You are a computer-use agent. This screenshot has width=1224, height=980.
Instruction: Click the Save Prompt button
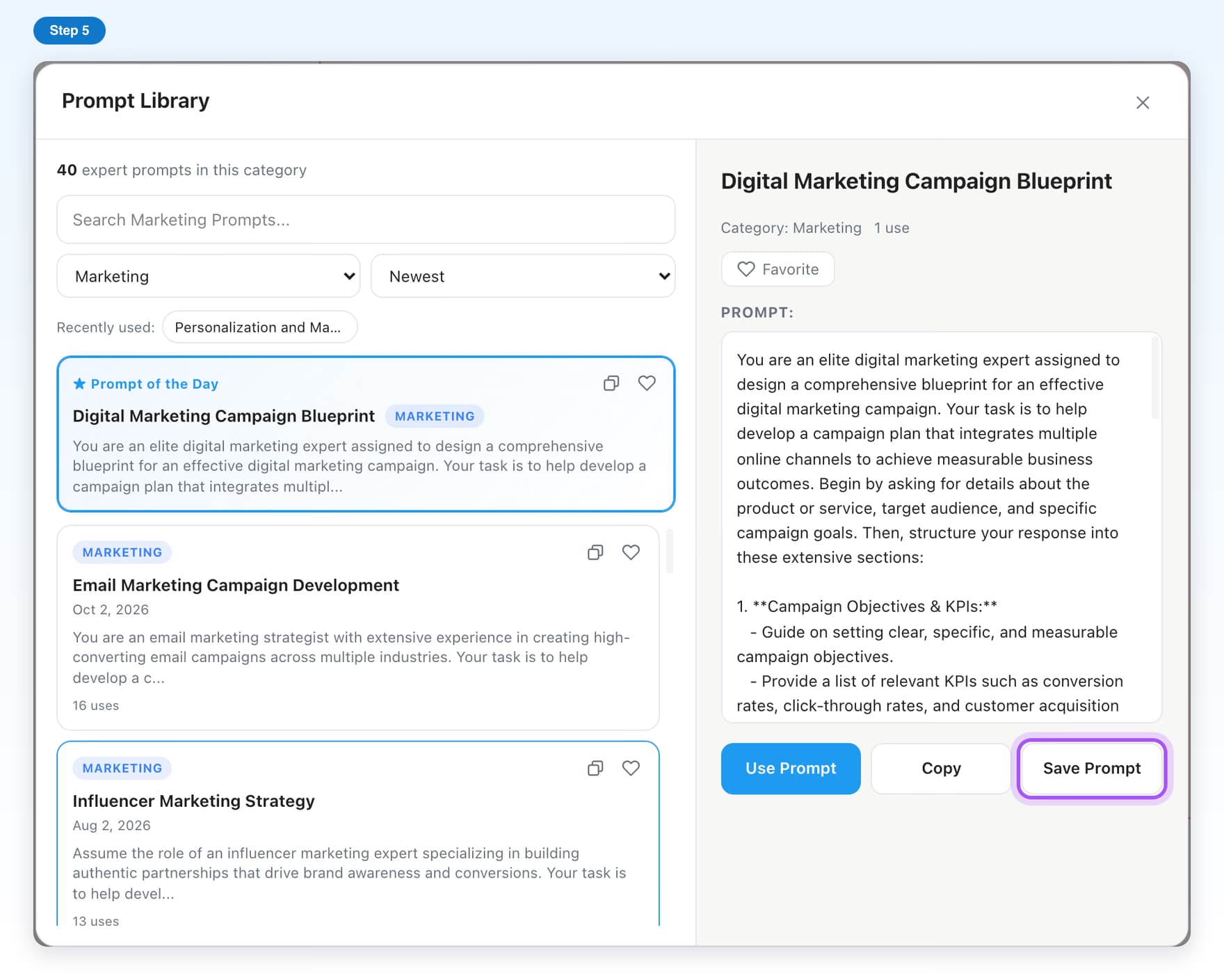click(x=1092, y=769)
